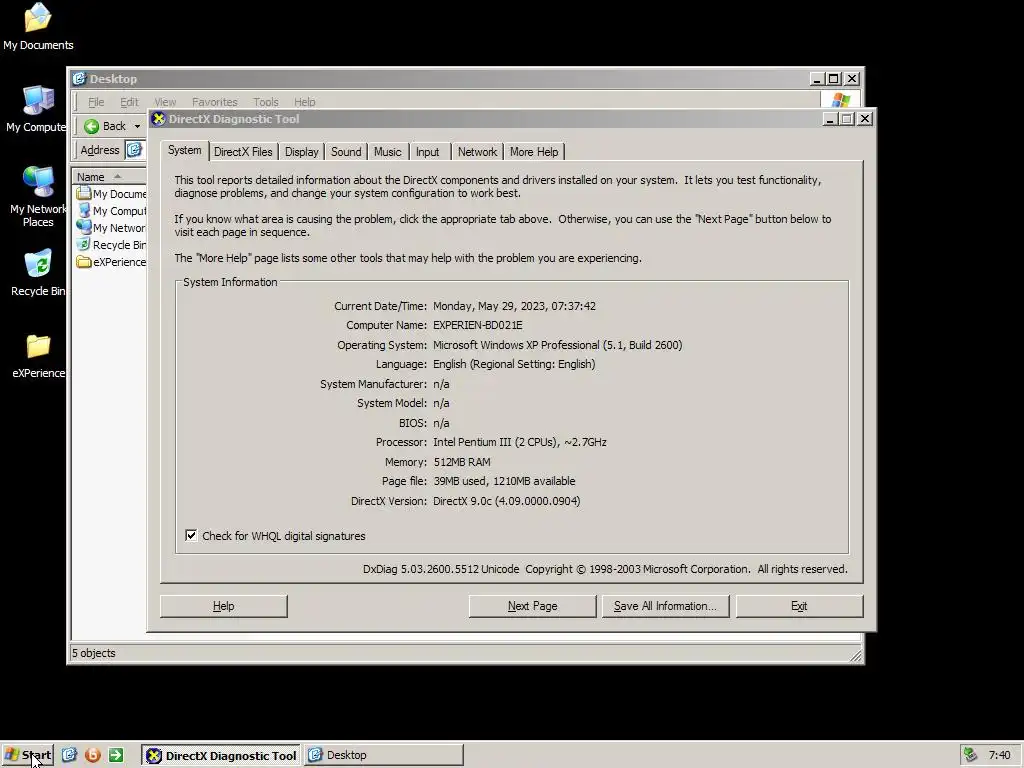The image size is (1024, 768).
Task: Open Help menu in Desktop window
Action: (304, 102)
